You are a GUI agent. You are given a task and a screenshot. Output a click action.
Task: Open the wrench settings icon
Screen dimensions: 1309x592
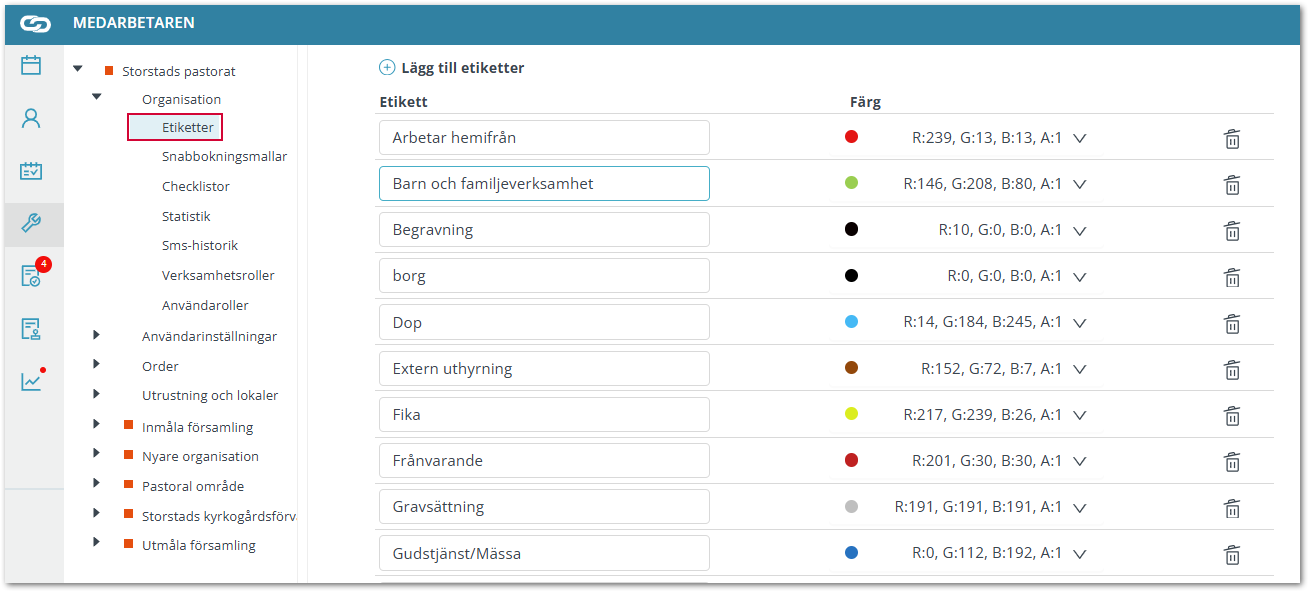31,223
